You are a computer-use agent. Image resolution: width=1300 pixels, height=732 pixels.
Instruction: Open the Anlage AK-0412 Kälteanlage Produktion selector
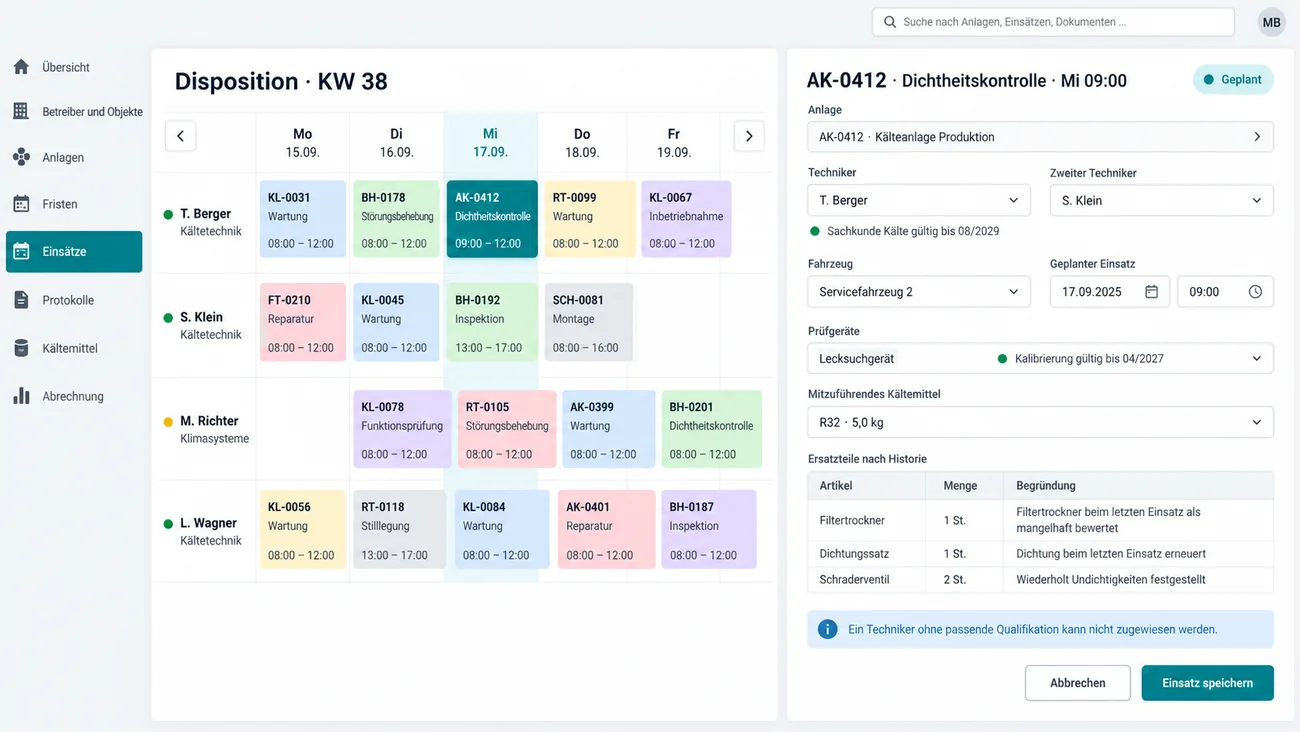(x=1040, y=137)
